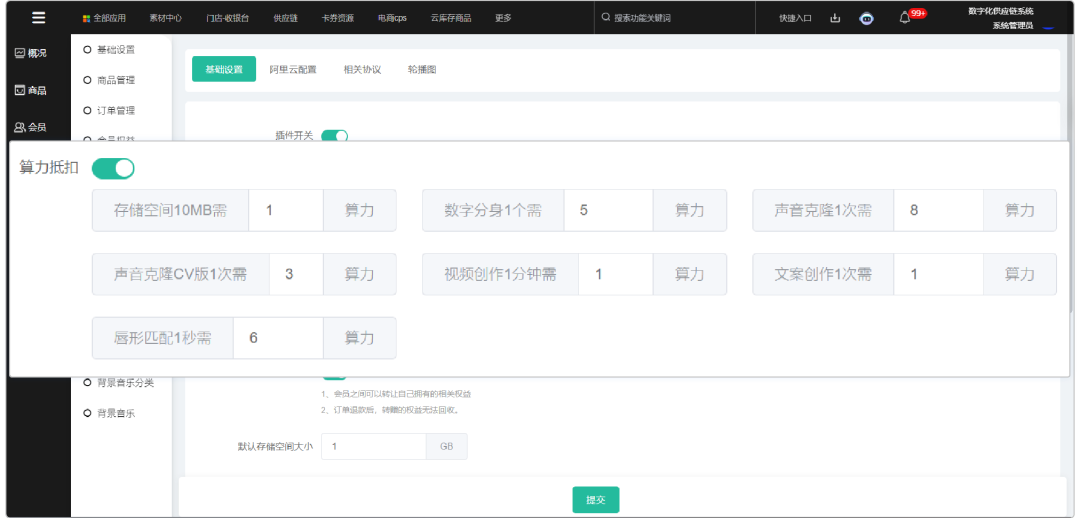This screenshot has height=518, width=1080.
Task: Click the 默认存储空间大小 input field
Action: pos(374,446)
